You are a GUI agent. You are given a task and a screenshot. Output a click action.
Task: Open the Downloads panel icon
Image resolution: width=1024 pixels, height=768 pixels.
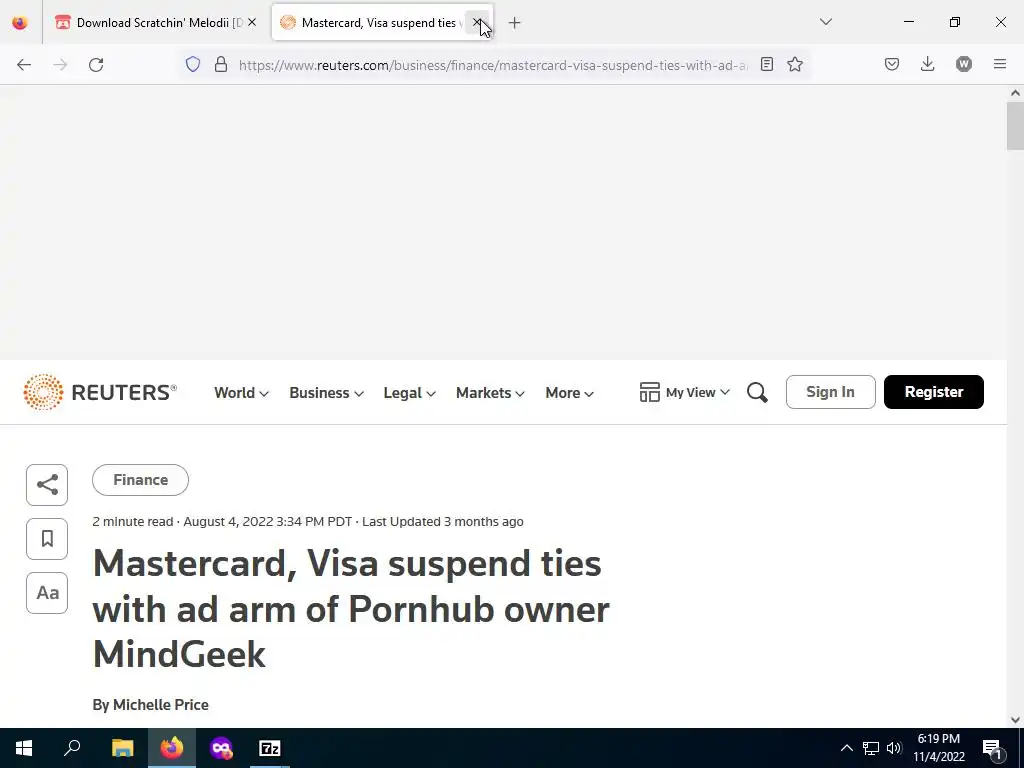pyautogui.click(x=927, y=64)
